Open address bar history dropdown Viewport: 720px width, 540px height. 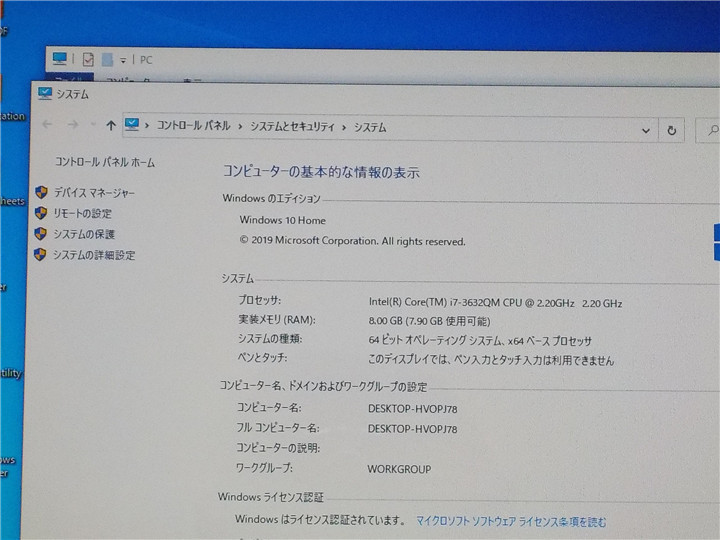pyautogui.click(x=646, y=131)
